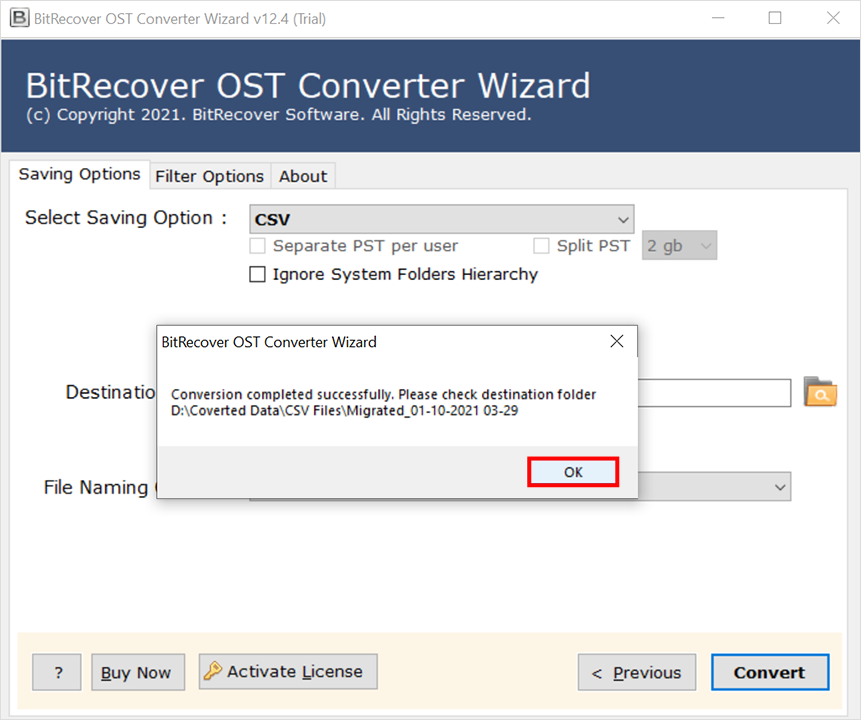The height and width of the screenshot is (720, 861).
Task: Open the destination folder browse icon
Action: tap(820, 392)
